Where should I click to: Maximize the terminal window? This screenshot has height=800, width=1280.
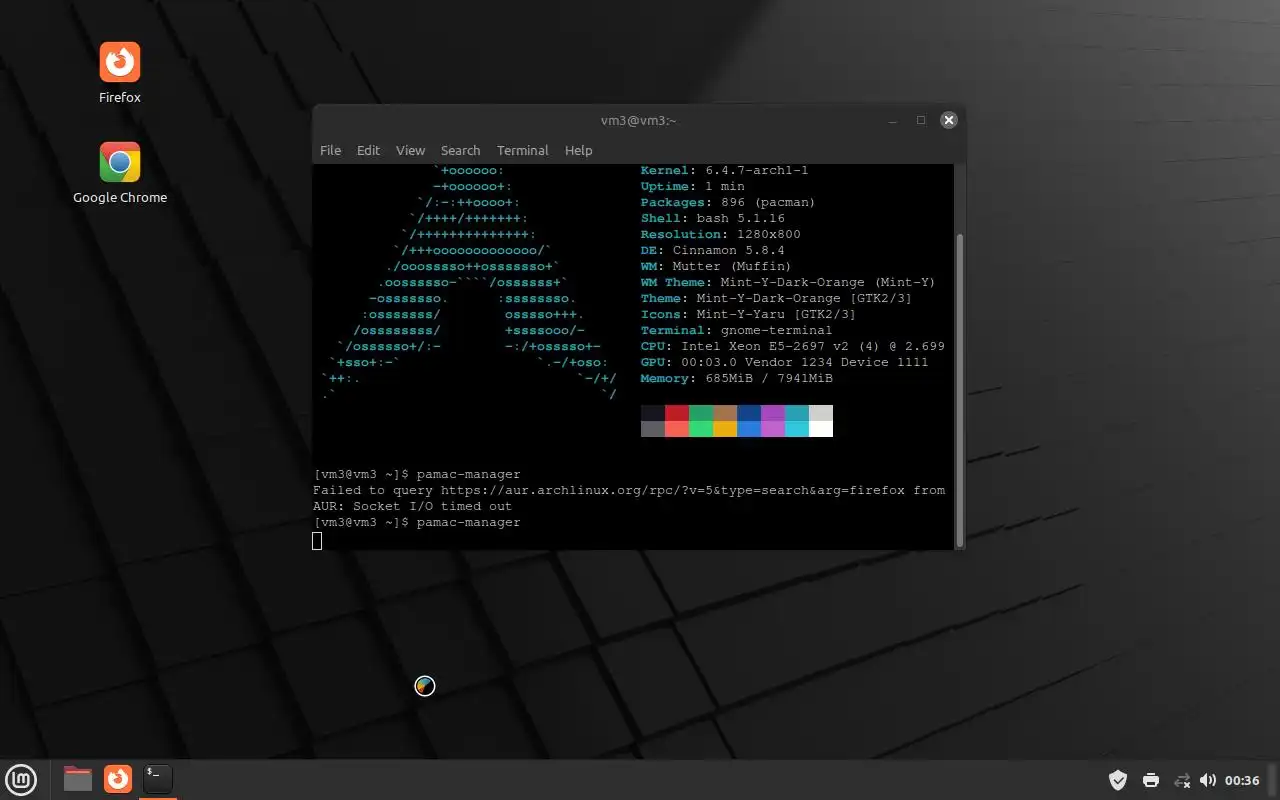click(921, 120)
